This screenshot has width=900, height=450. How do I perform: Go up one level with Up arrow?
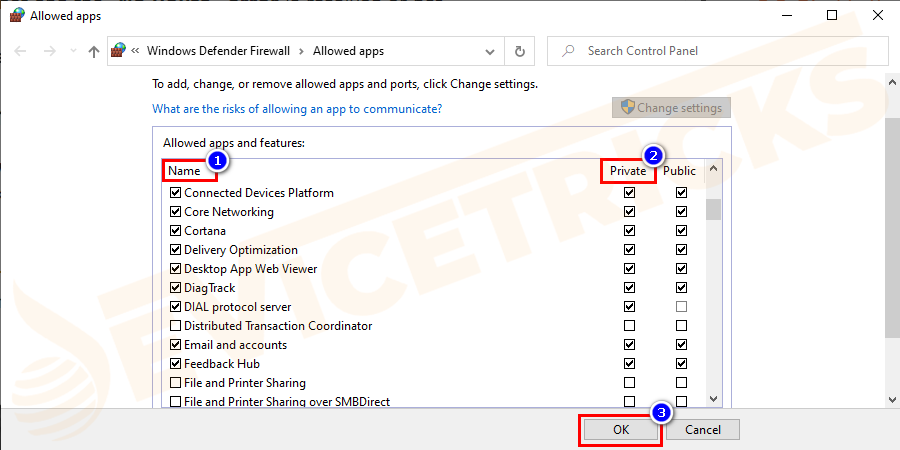(x=94, y=51)
